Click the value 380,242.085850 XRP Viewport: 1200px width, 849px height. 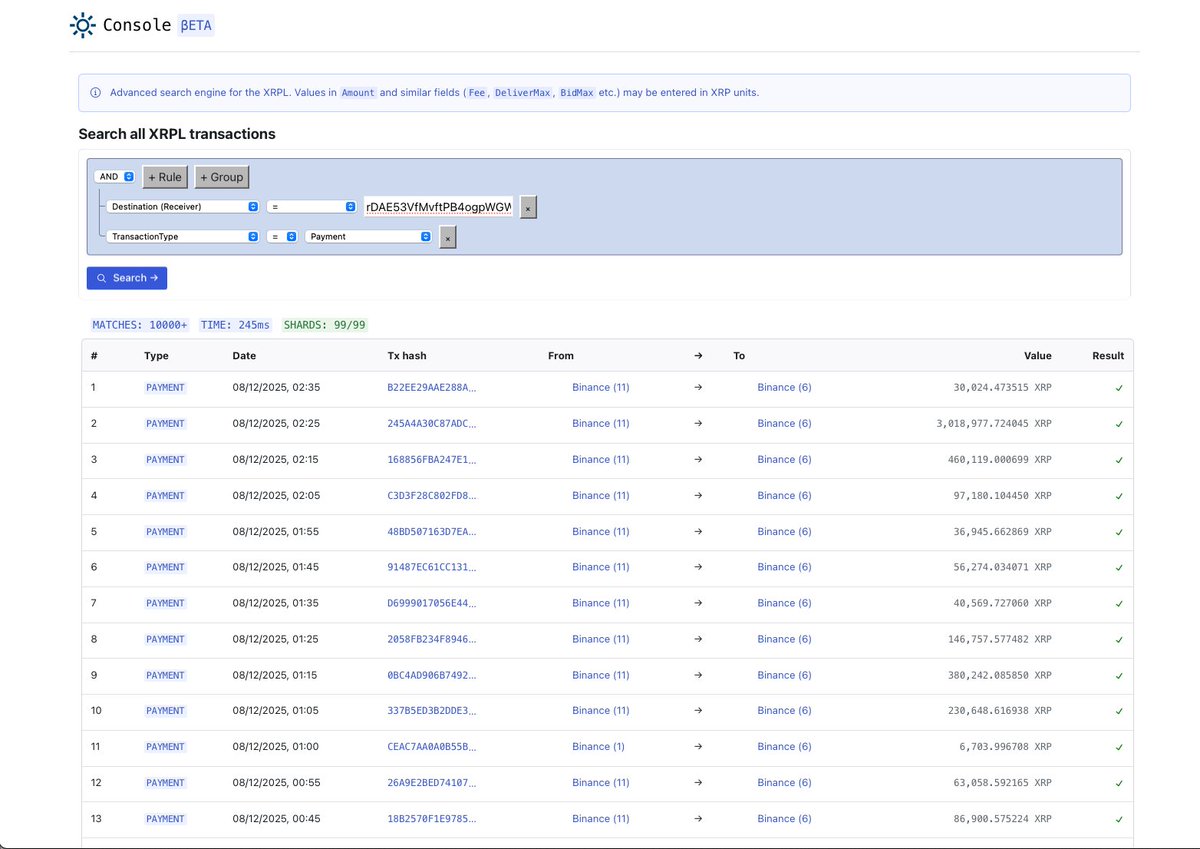(x=1000, y=675)
